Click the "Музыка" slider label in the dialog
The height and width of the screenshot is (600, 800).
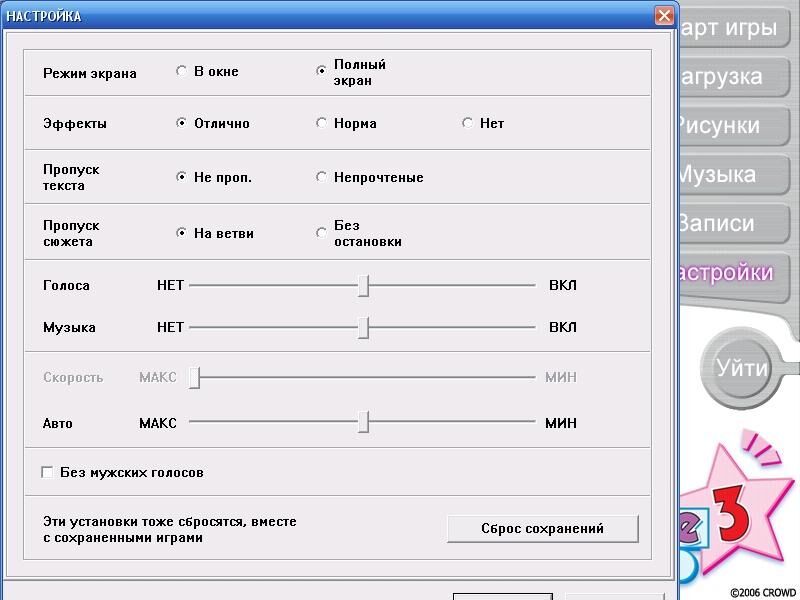pos(69,328)
